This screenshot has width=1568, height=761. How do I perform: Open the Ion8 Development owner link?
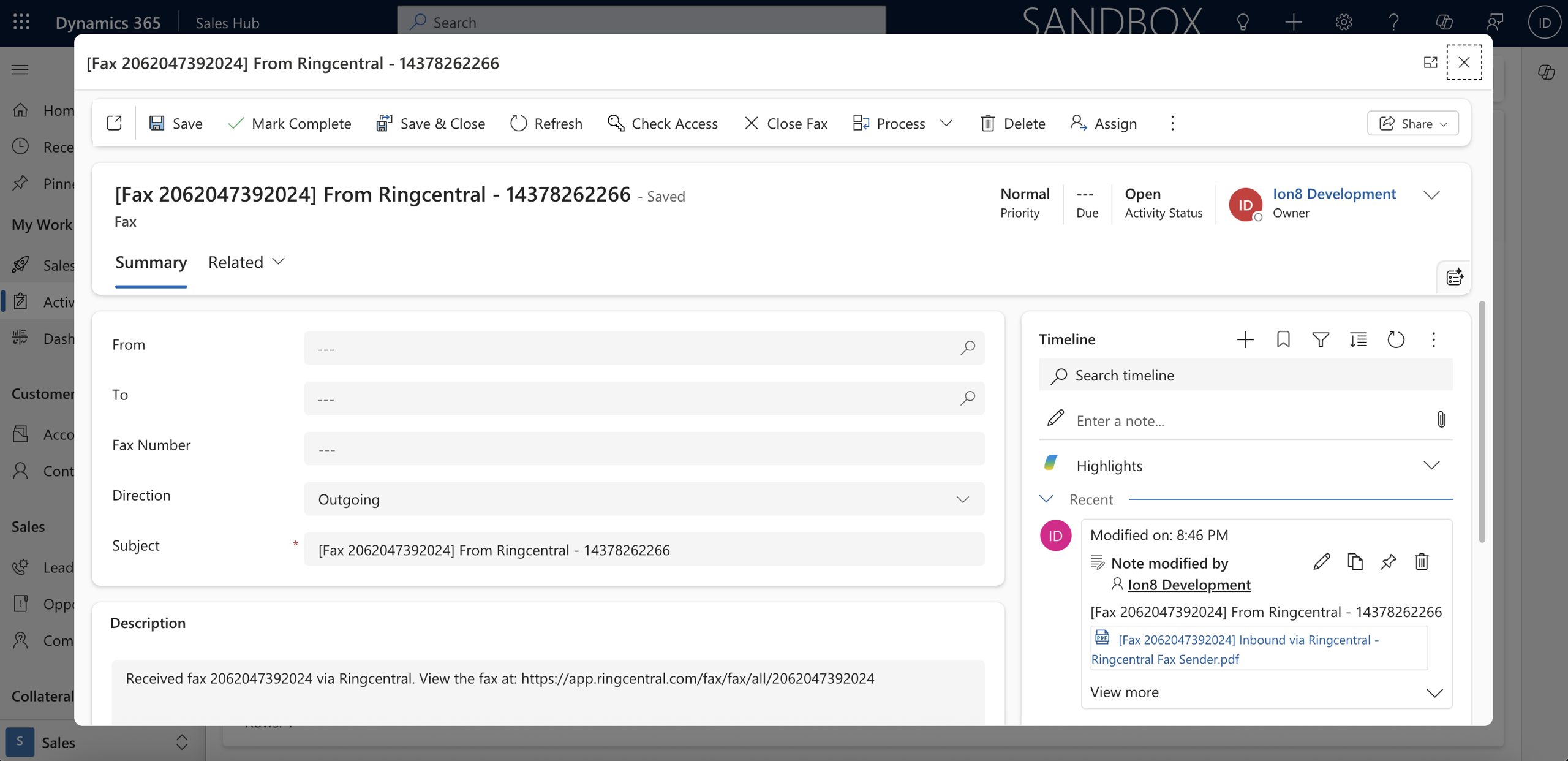[x=1334, y=194]
